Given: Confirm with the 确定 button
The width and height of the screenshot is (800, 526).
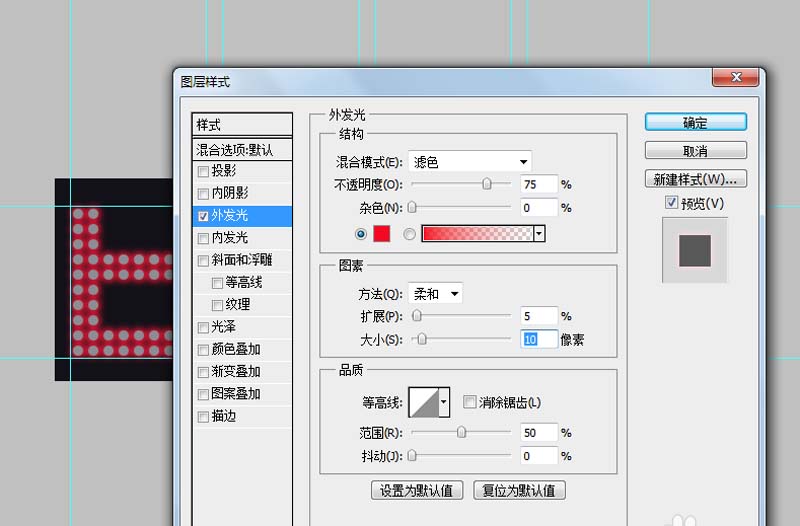Looking at the screenshot, I should pos(695,122).
